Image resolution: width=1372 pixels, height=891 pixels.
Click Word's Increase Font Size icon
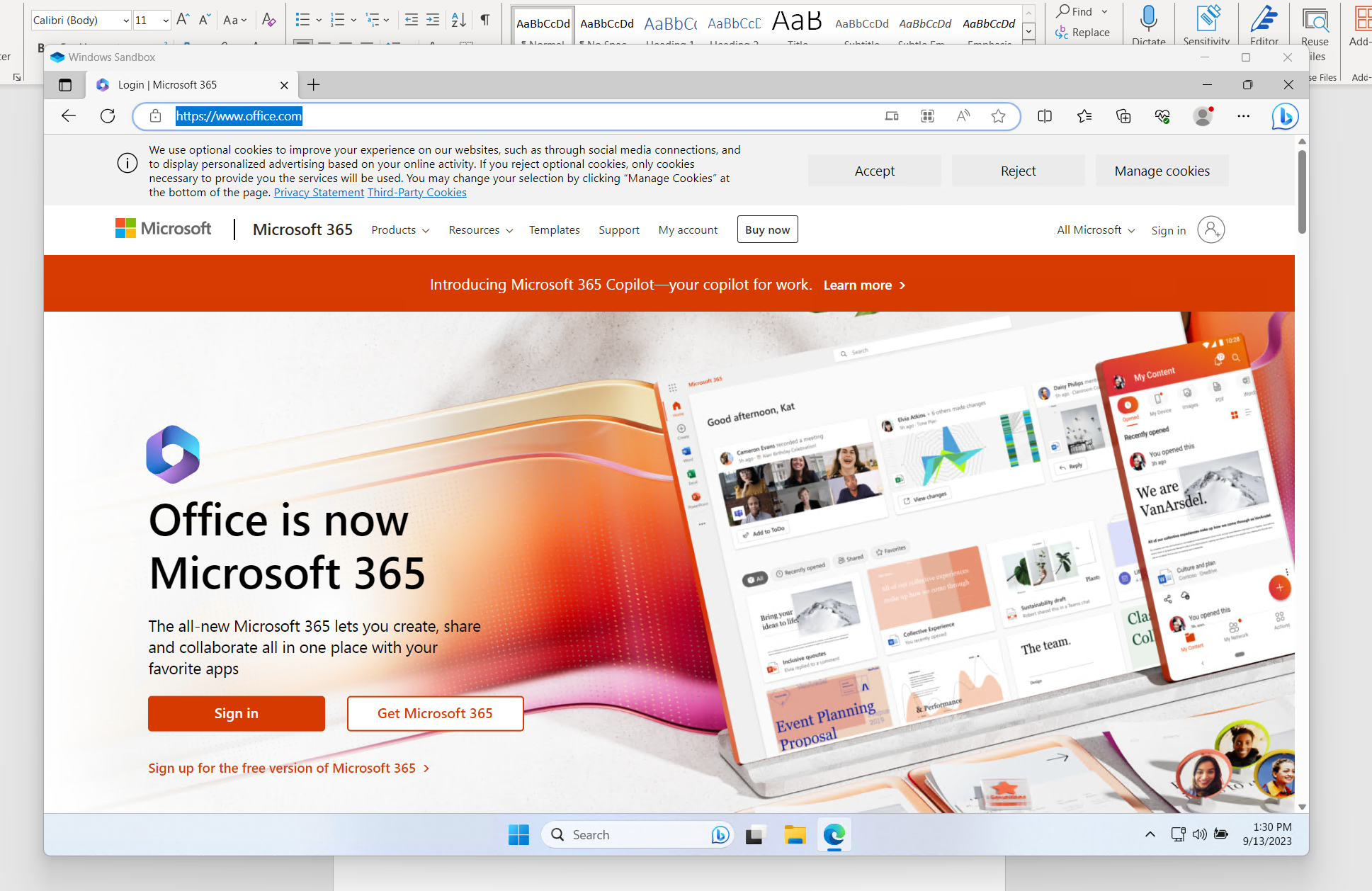[183, 20]
